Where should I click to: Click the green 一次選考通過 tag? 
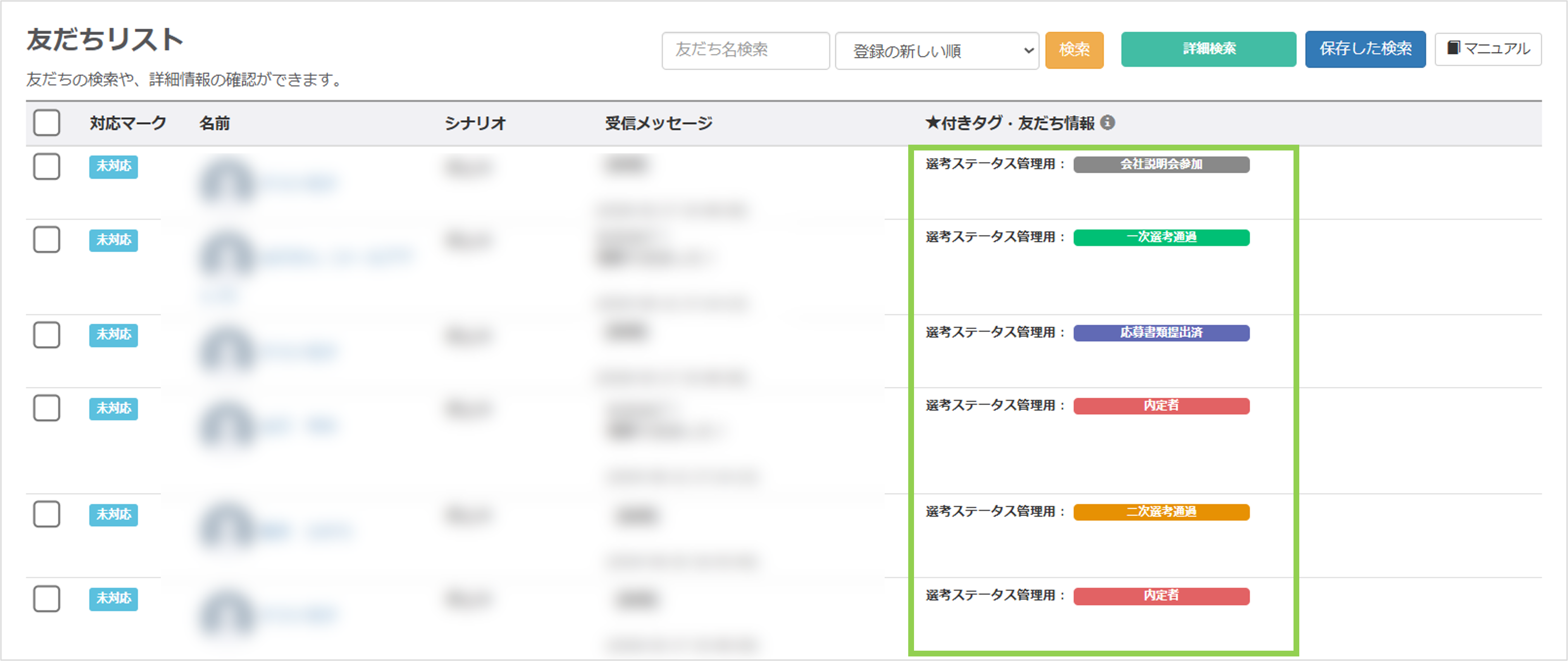(1161, 237)
